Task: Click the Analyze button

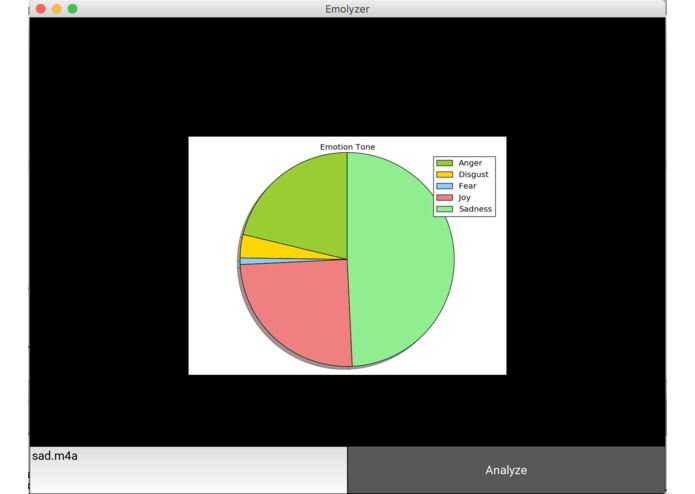Action: [506, 470]
